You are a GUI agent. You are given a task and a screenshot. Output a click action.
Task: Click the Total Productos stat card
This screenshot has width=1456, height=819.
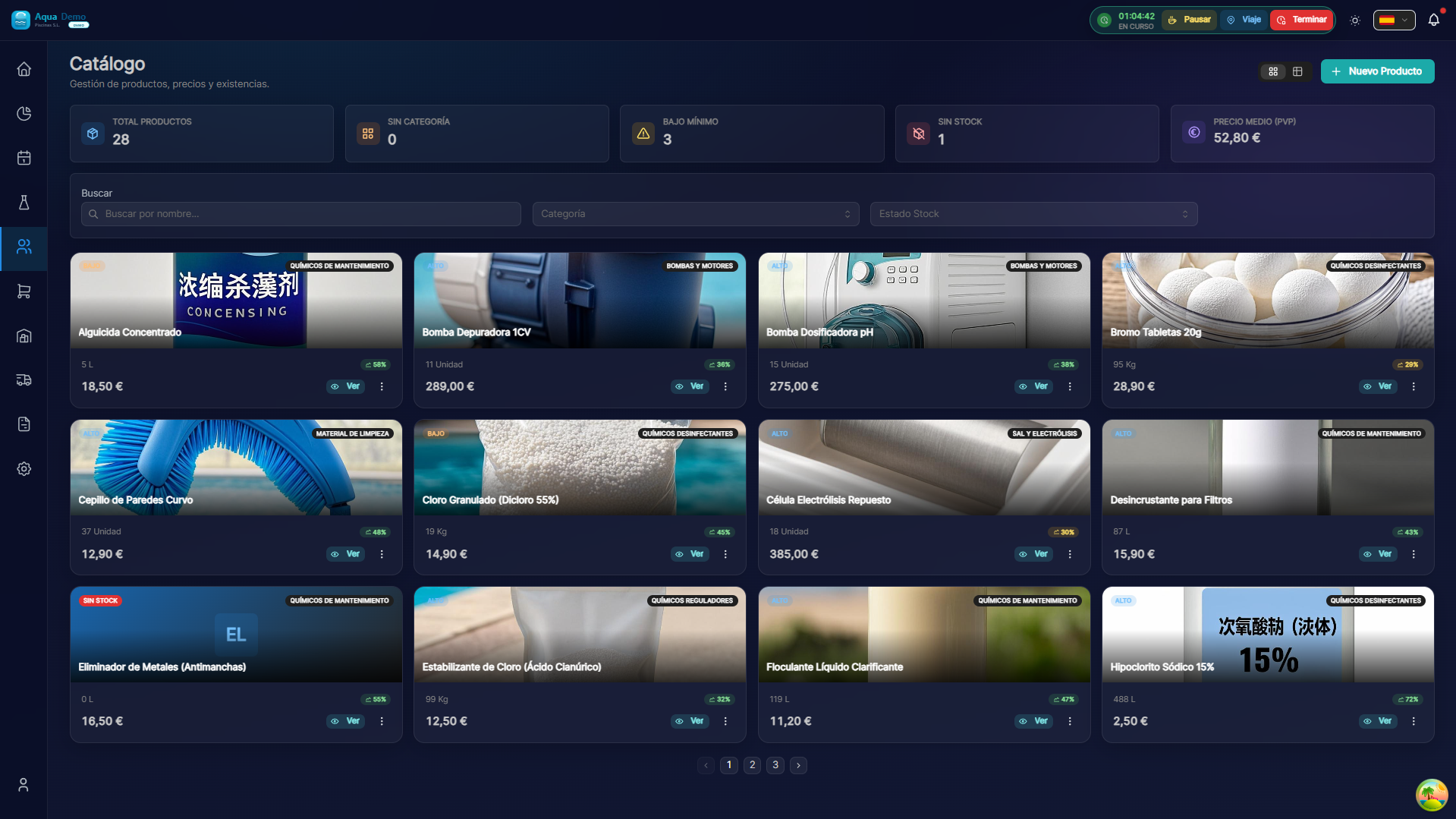pos(202,134)
